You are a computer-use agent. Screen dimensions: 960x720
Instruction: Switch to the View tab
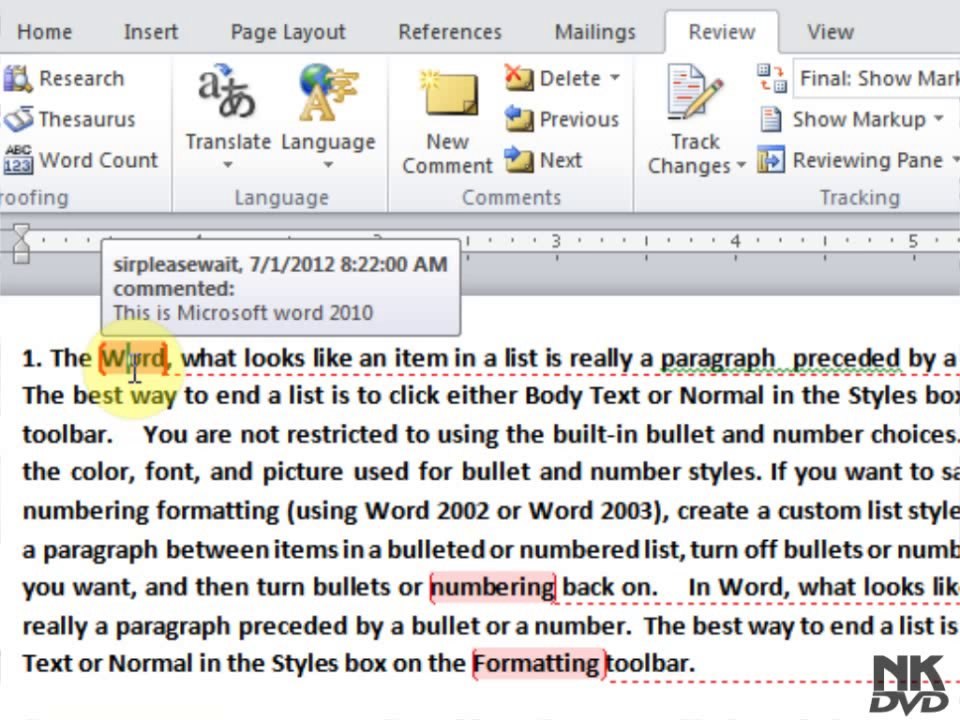pos(830,32)
